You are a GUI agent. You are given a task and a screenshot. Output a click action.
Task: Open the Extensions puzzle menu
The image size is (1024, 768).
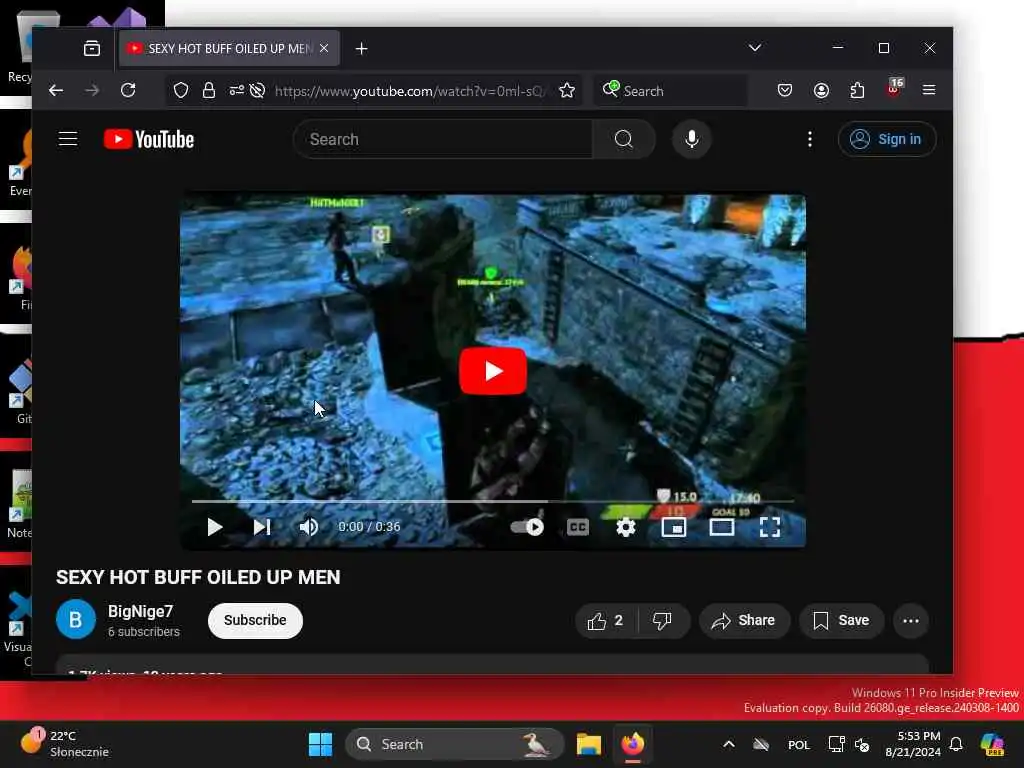pyautogui.click(x=857, y=90)
